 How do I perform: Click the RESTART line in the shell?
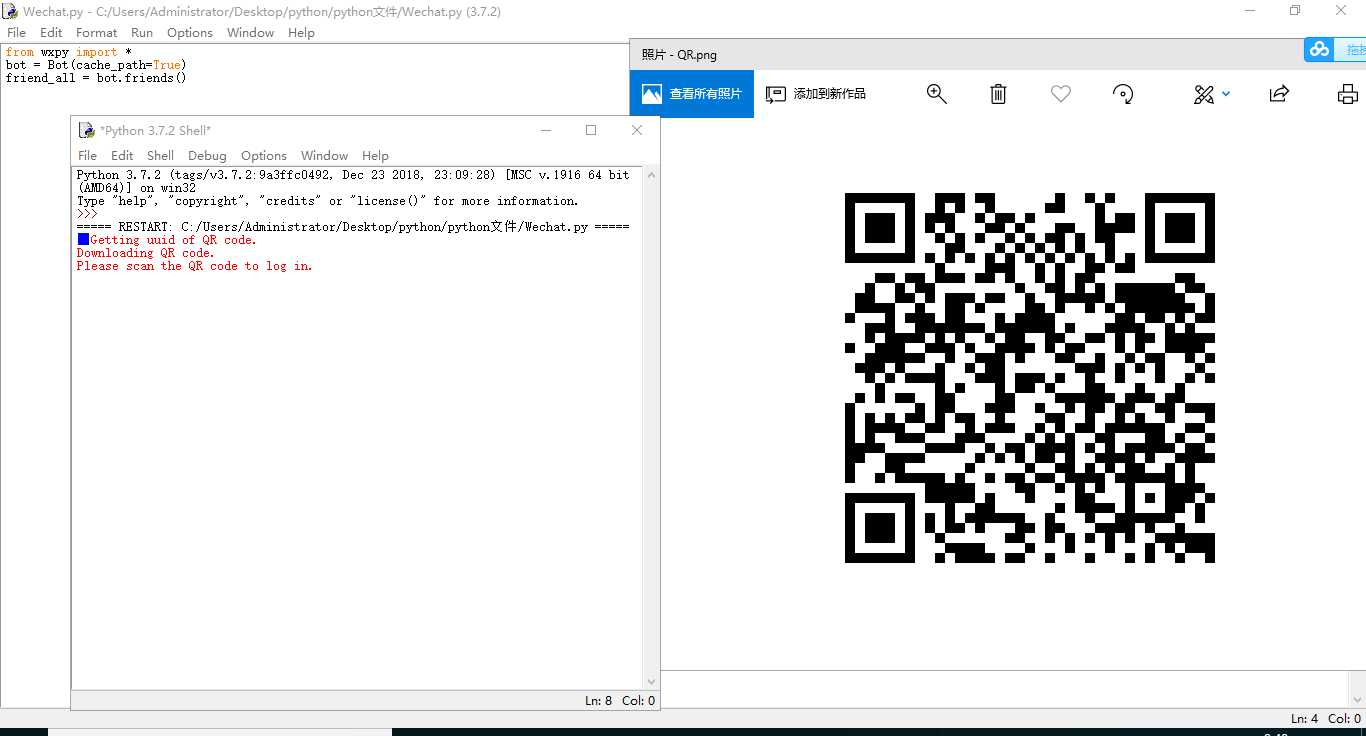tap(353, 227)
